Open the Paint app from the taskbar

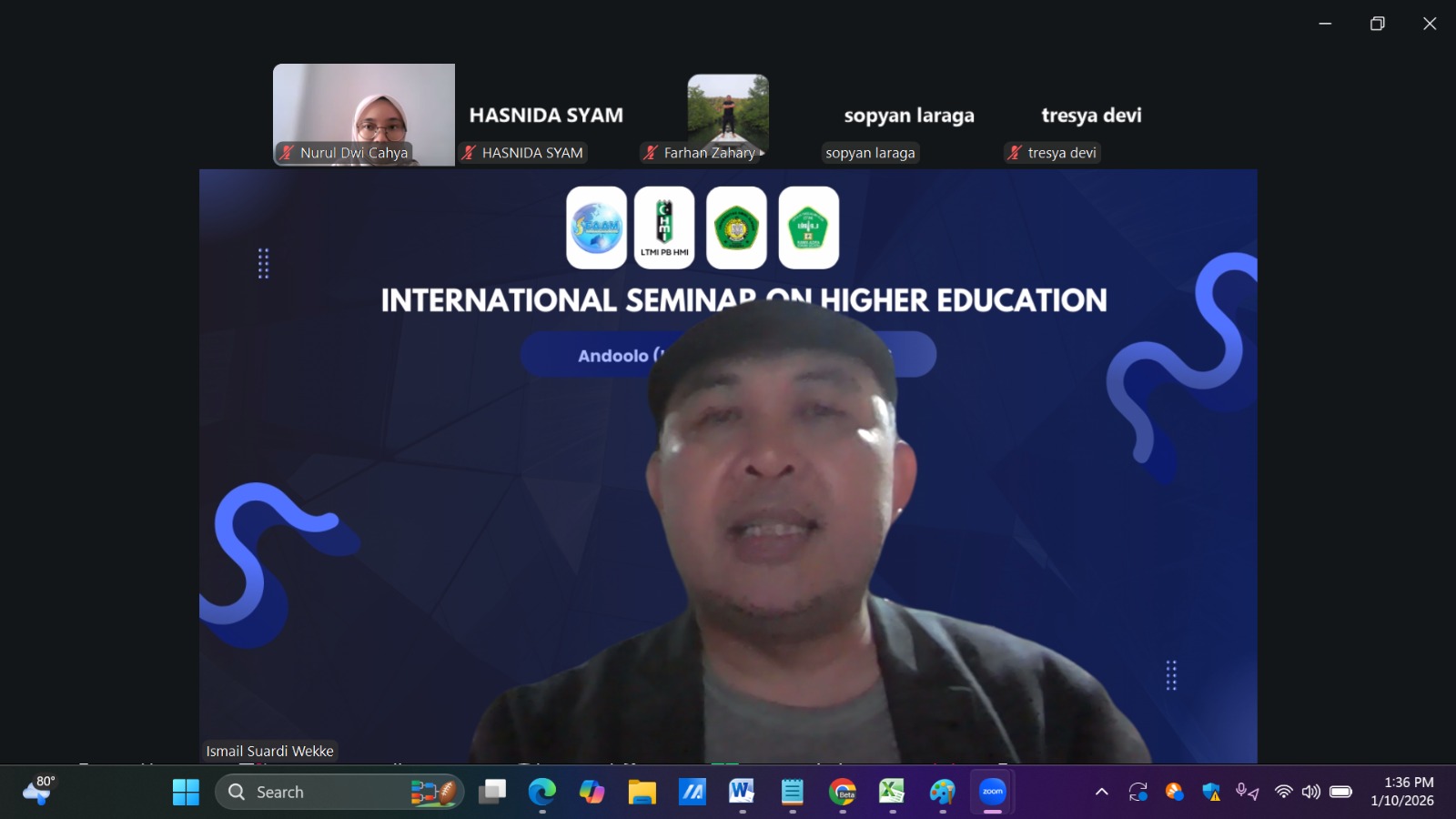pos(943,792)
